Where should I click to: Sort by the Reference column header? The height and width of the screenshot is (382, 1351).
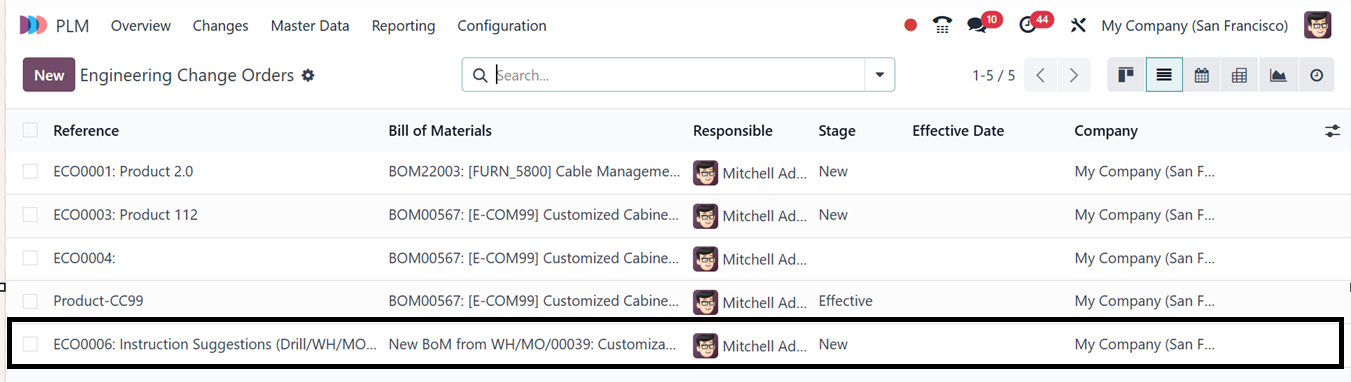(x=86, y=131)
